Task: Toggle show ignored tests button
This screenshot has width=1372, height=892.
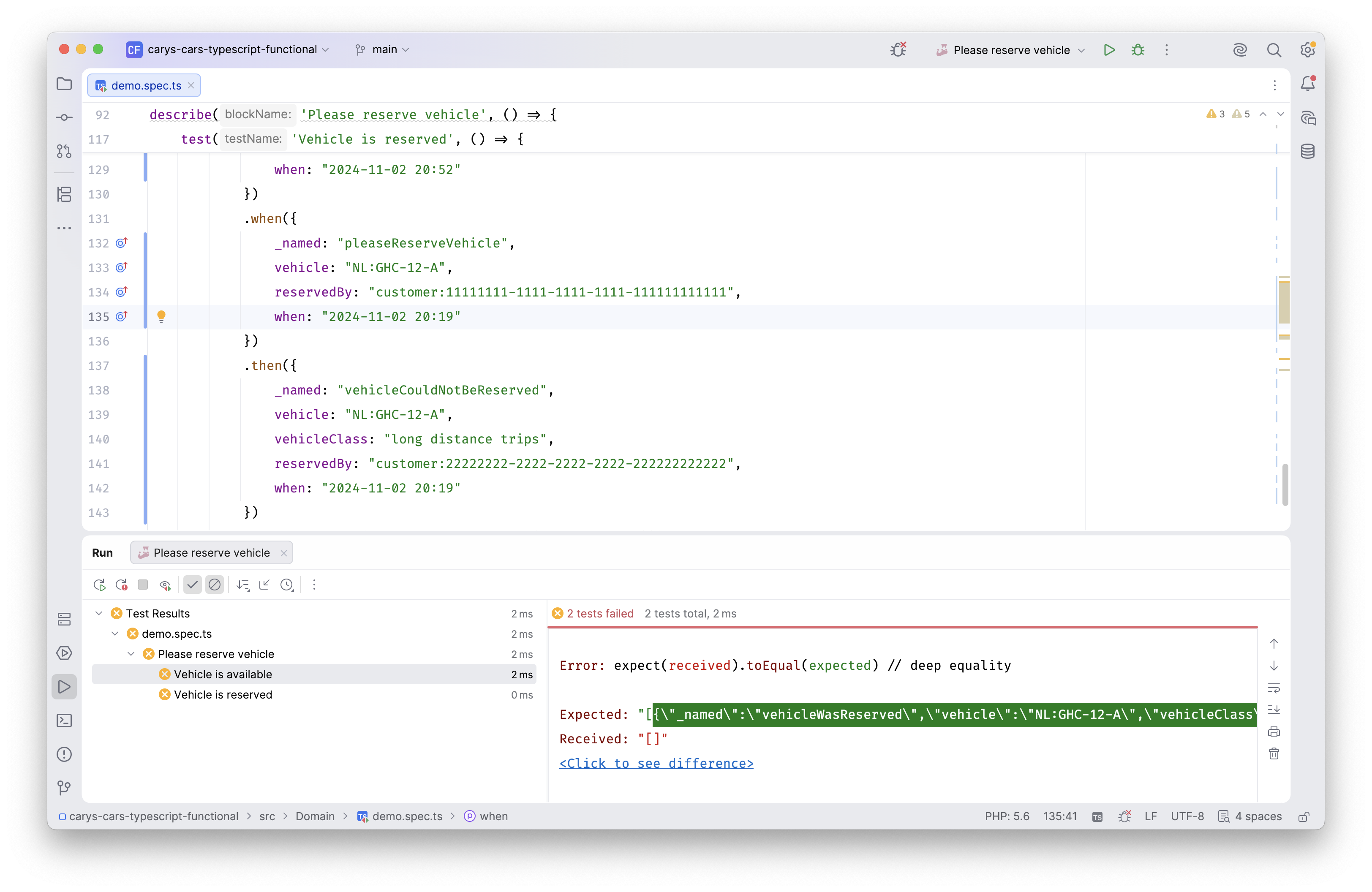Action: 215,585
